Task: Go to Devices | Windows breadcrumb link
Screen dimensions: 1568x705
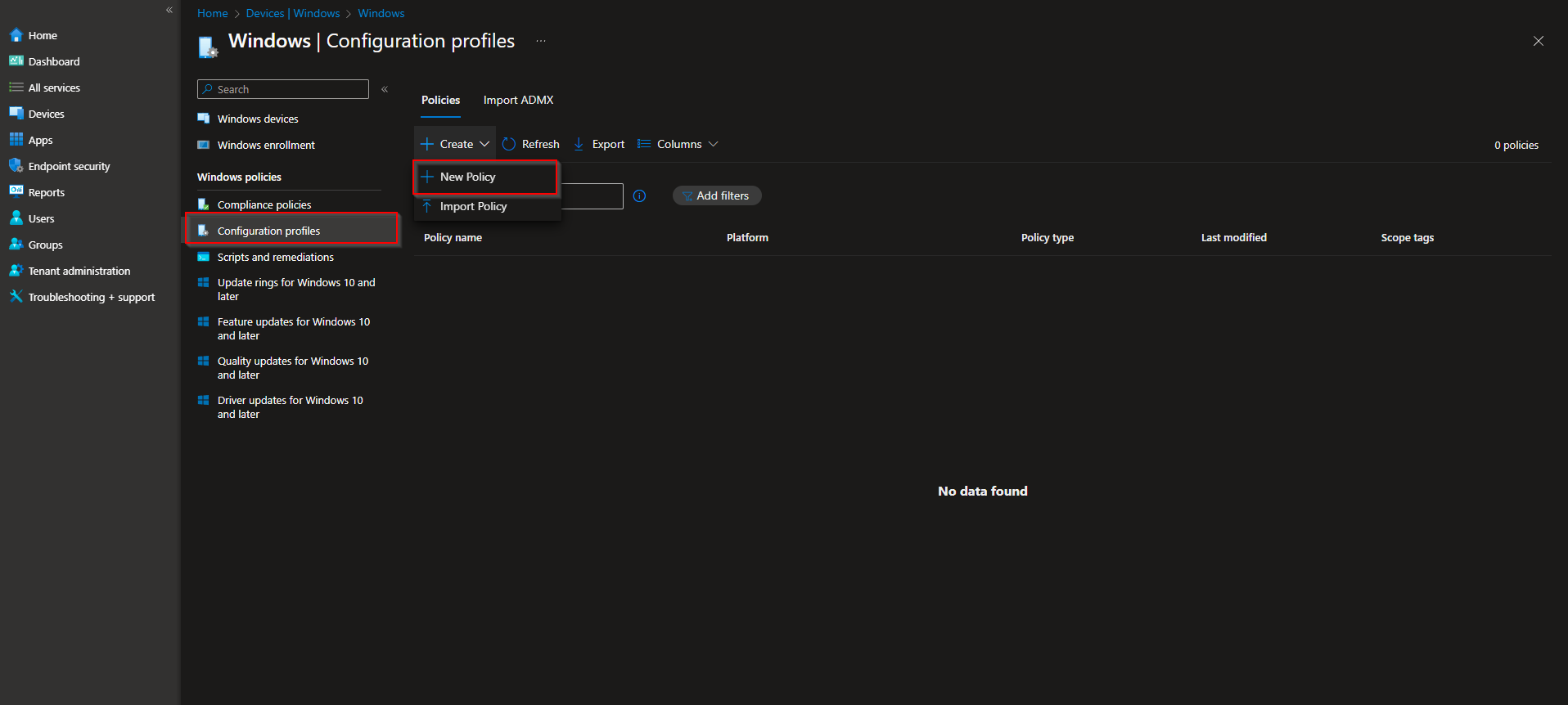Action: [x=293, y=13]
